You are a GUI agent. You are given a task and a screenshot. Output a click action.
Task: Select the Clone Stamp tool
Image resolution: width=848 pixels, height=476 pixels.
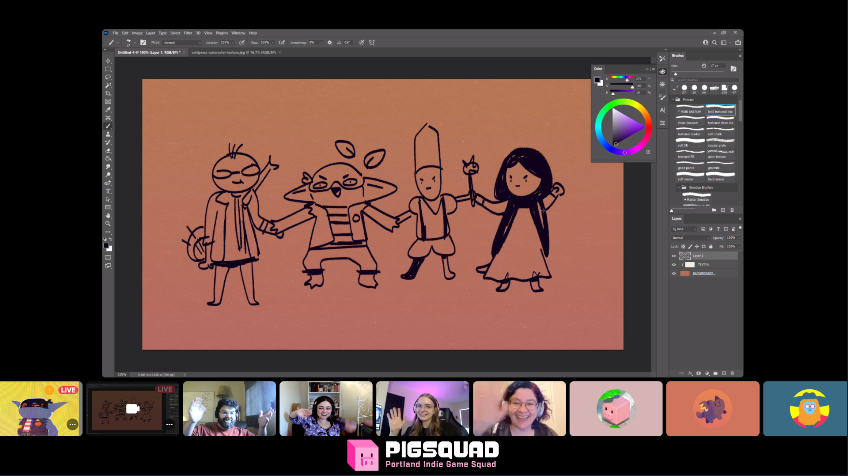pos(108,134)
